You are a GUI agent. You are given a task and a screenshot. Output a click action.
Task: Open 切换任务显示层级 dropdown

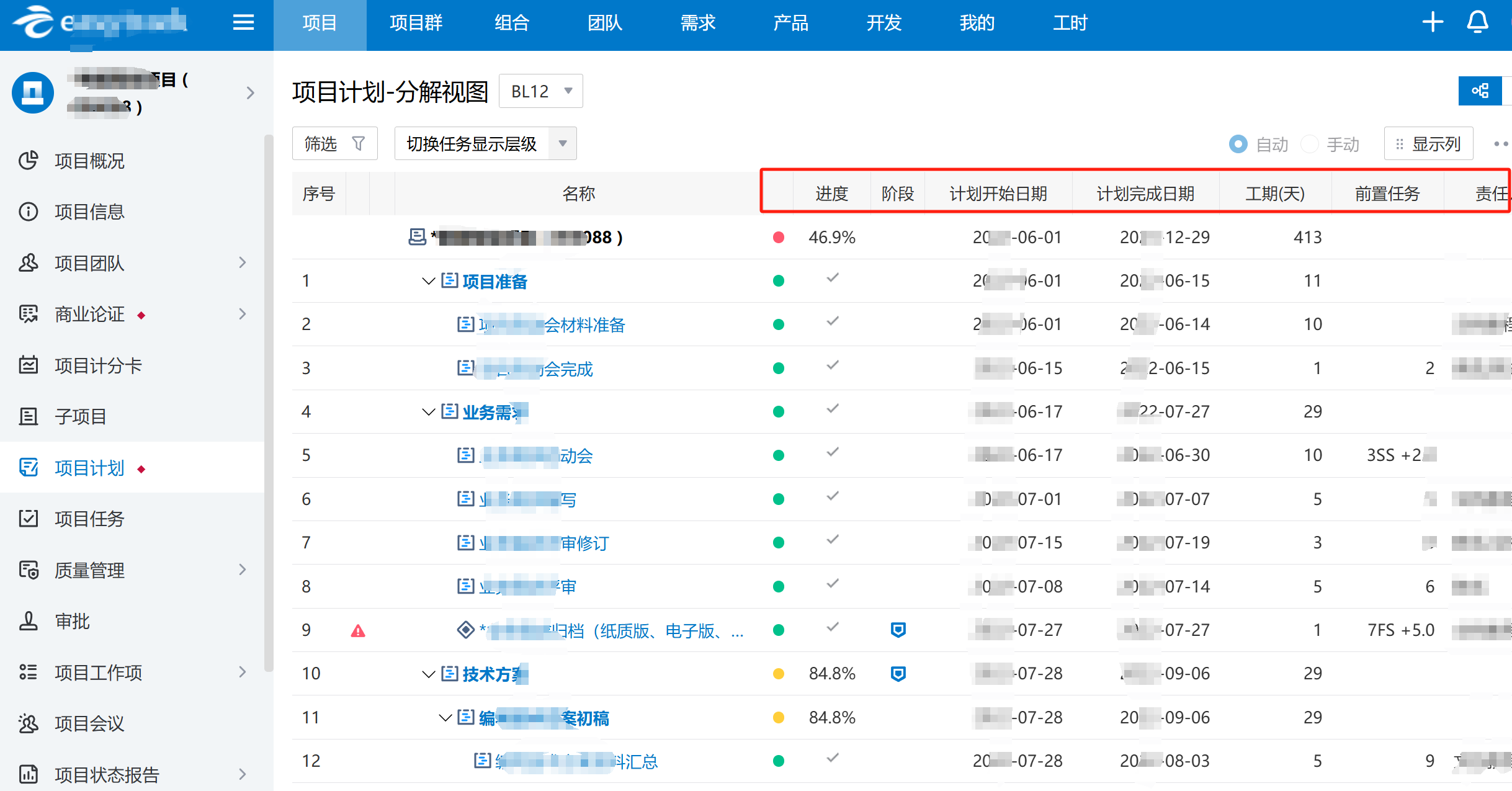tap(485, 144)
